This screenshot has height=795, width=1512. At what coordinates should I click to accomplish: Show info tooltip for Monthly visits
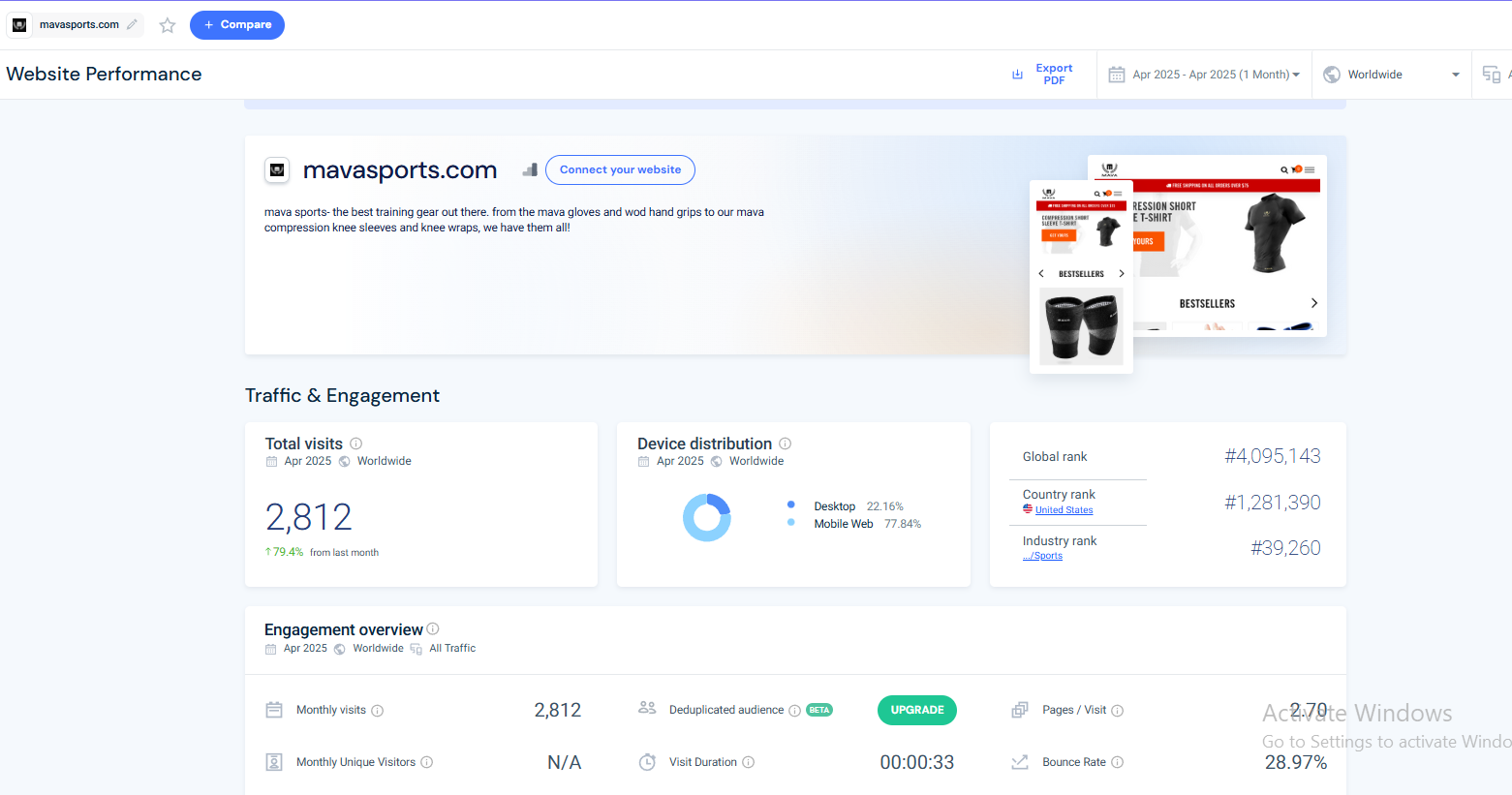click(x=378, y=711)
